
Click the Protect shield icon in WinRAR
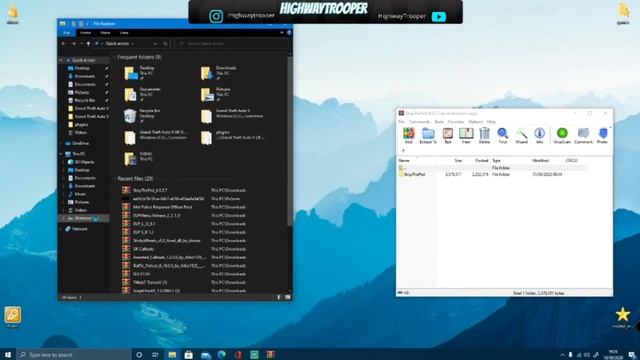click(602, 136)
